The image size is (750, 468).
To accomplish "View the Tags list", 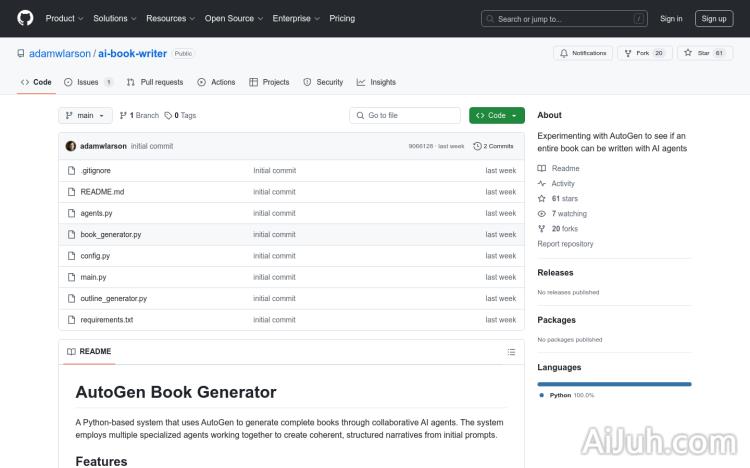I will click(x=181, y=116).
